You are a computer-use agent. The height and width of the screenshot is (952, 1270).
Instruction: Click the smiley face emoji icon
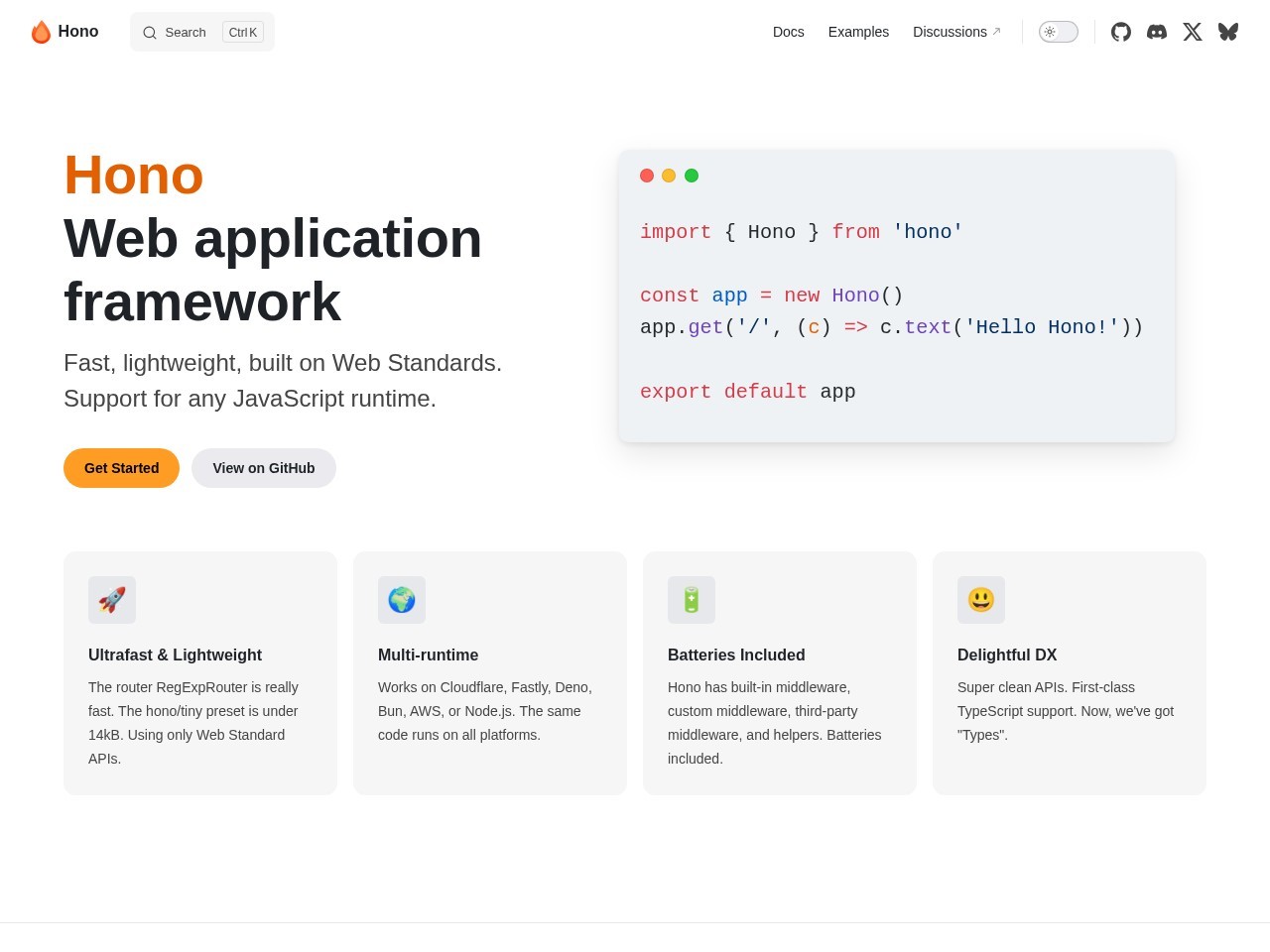tap(981, 600)
